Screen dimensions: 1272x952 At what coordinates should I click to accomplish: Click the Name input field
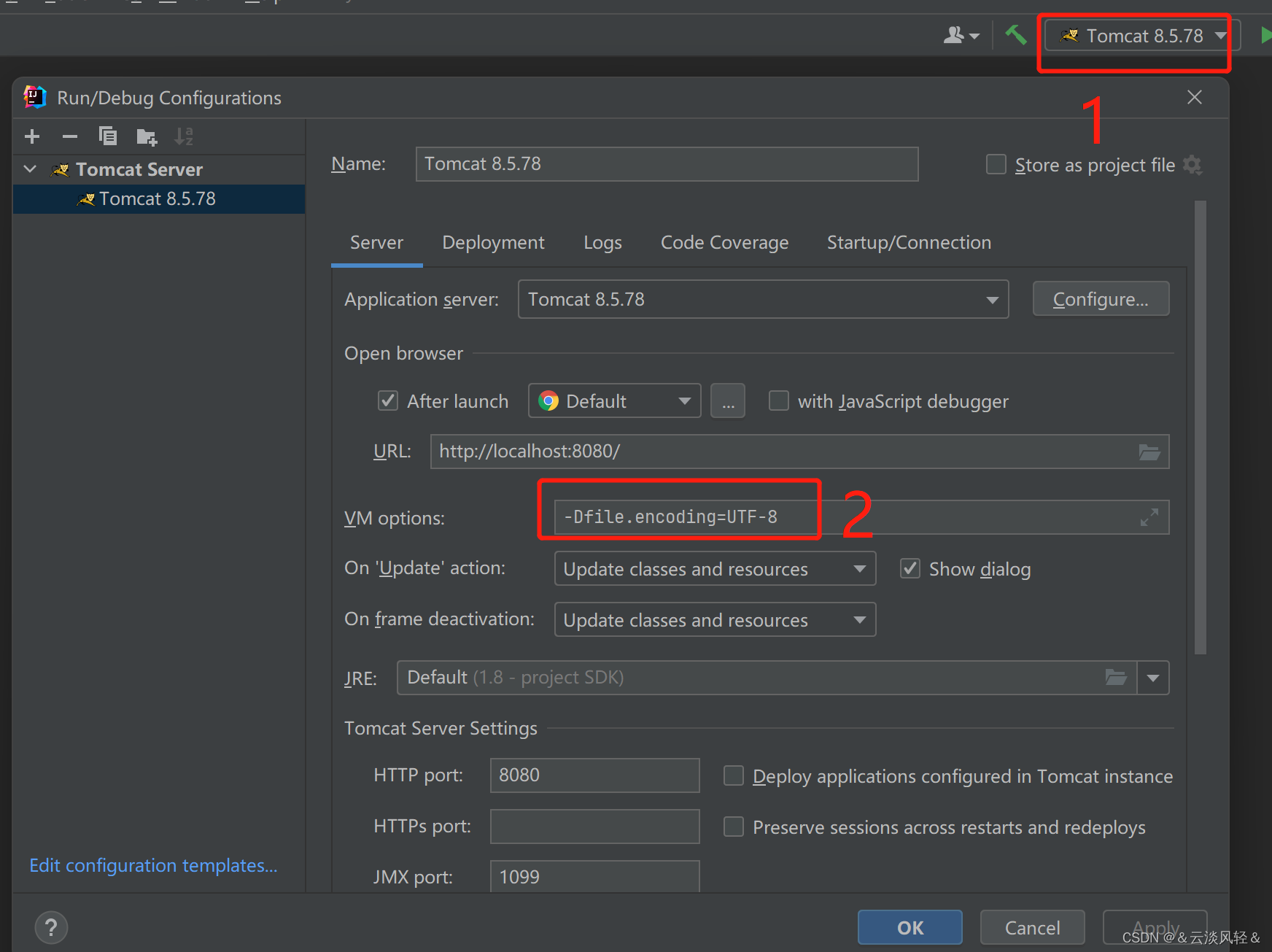[x=667, y=164]
